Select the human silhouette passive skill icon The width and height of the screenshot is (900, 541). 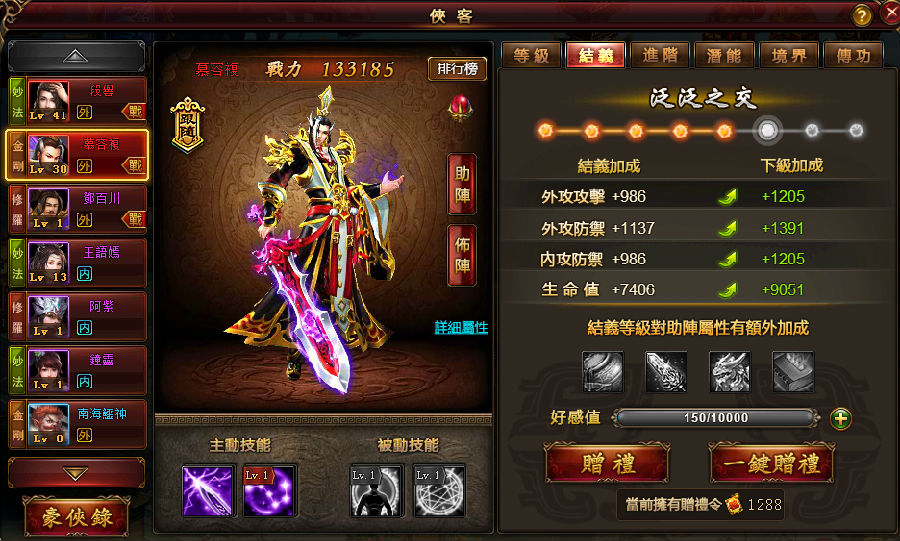tap(375, 491)
